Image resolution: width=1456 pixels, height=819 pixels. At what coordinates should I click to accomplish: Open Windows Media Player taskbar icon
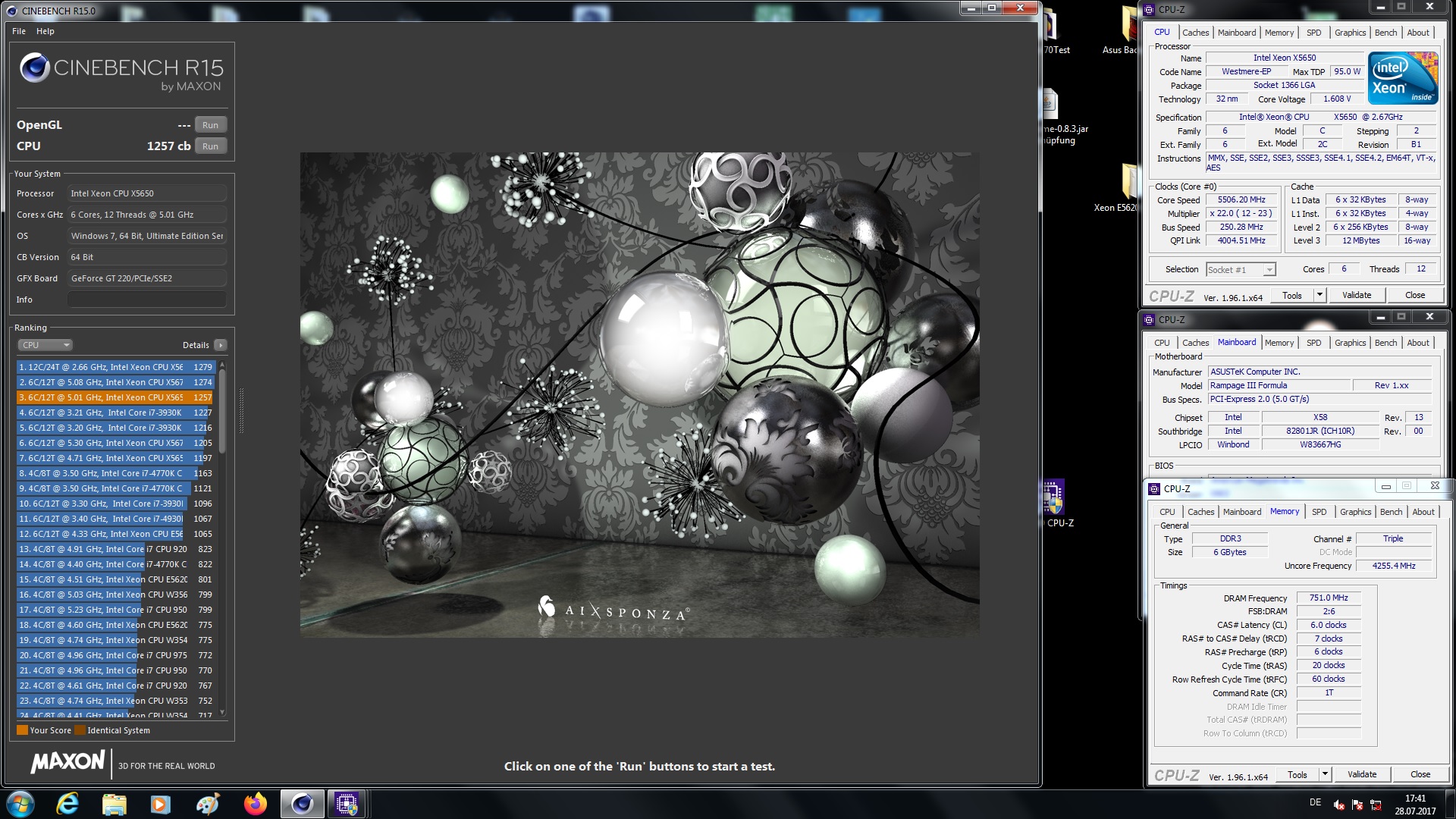pos(161,804)
